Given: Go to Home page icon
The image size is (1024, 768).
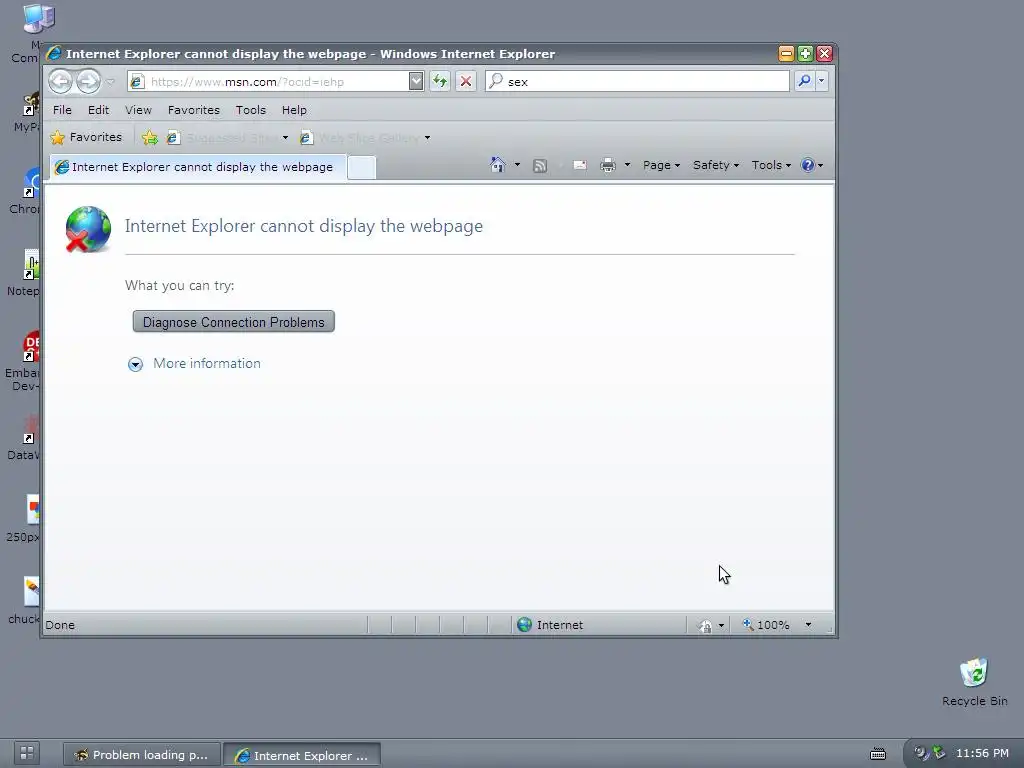Looking at the screenshot, I should (x=498, y=165).
